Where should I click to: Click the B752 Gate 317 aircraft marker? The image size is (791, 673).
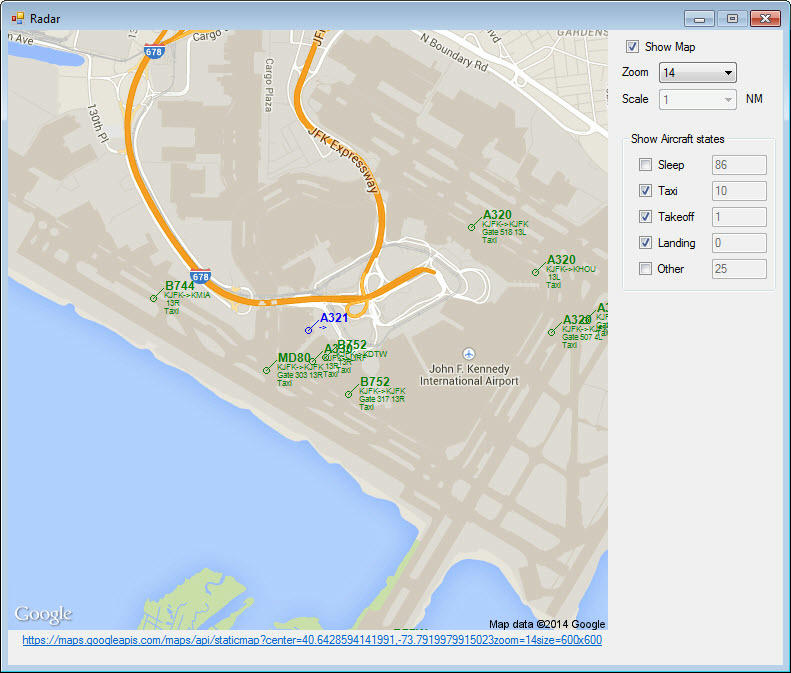pyautogui.click(x=348, y=394)
